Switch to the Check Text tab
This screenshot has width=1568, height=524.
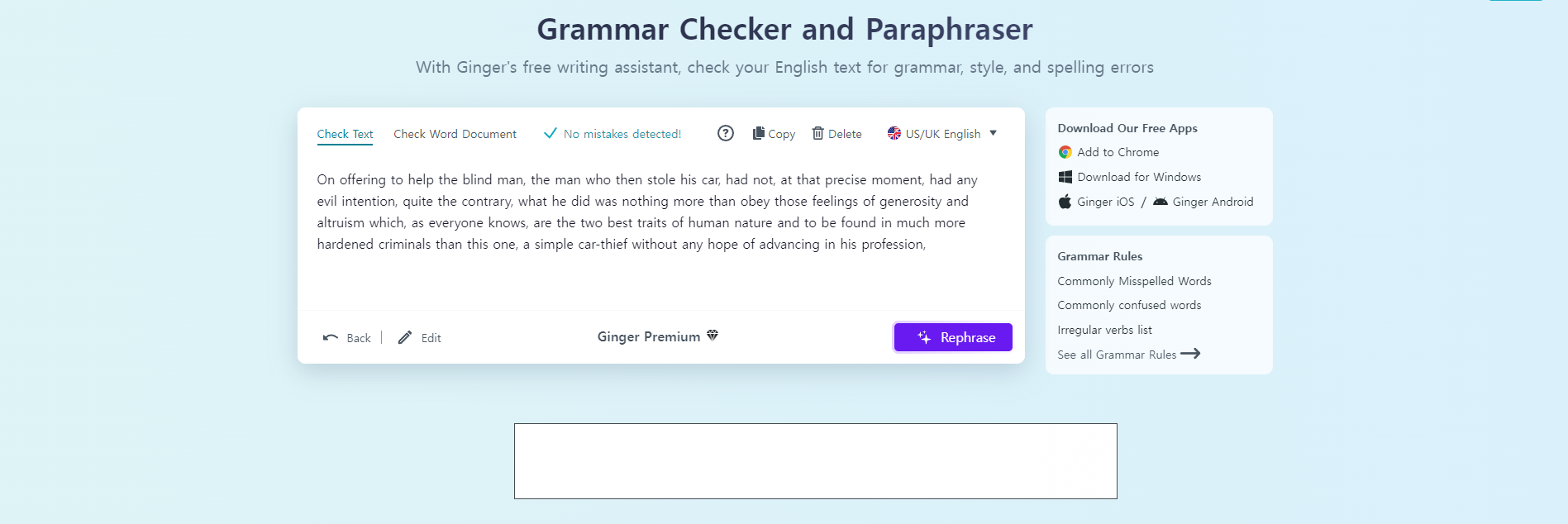pos(345,134)
